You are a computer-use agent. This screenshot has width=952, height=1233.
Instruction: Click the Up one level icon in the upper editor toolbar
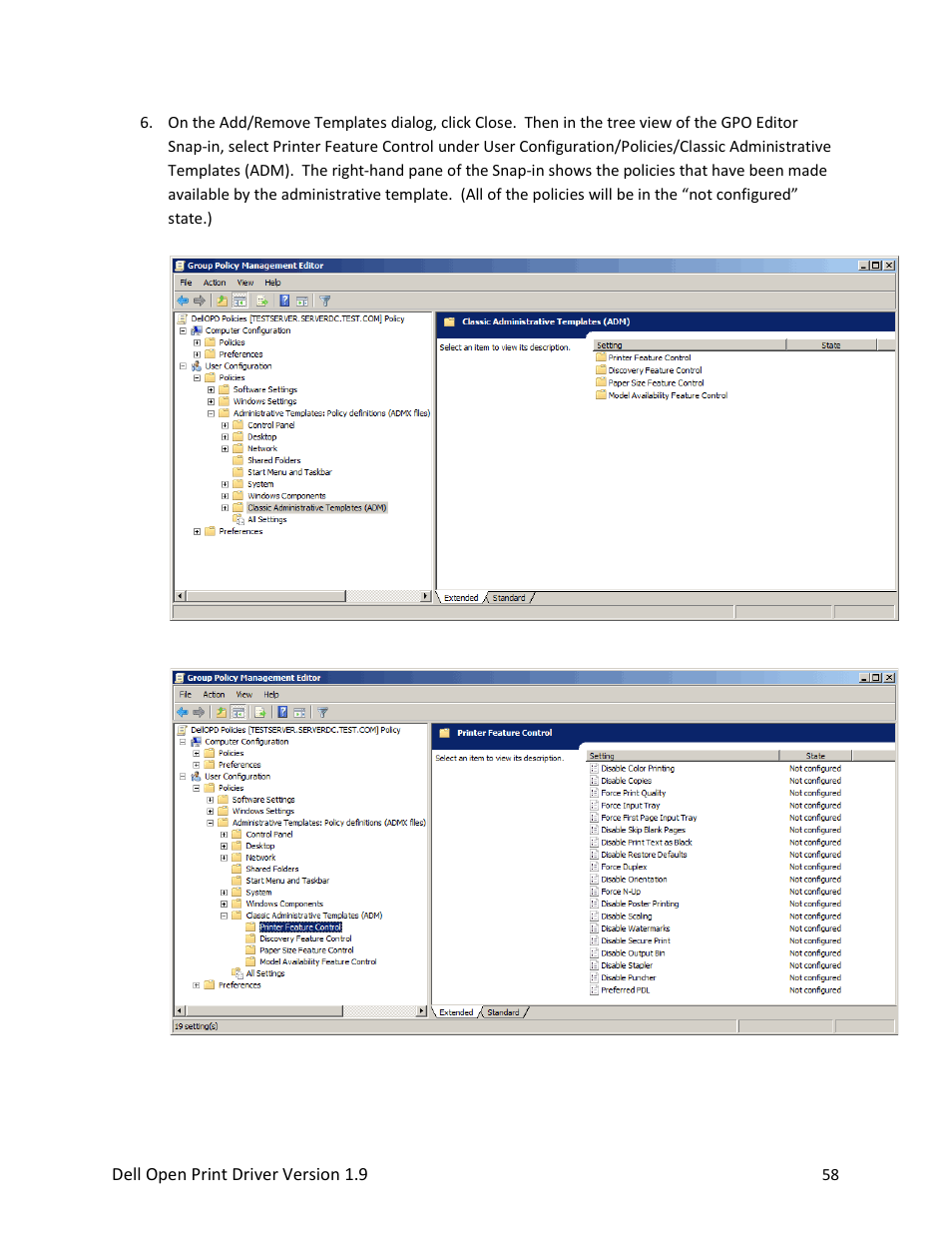[222, 301]
